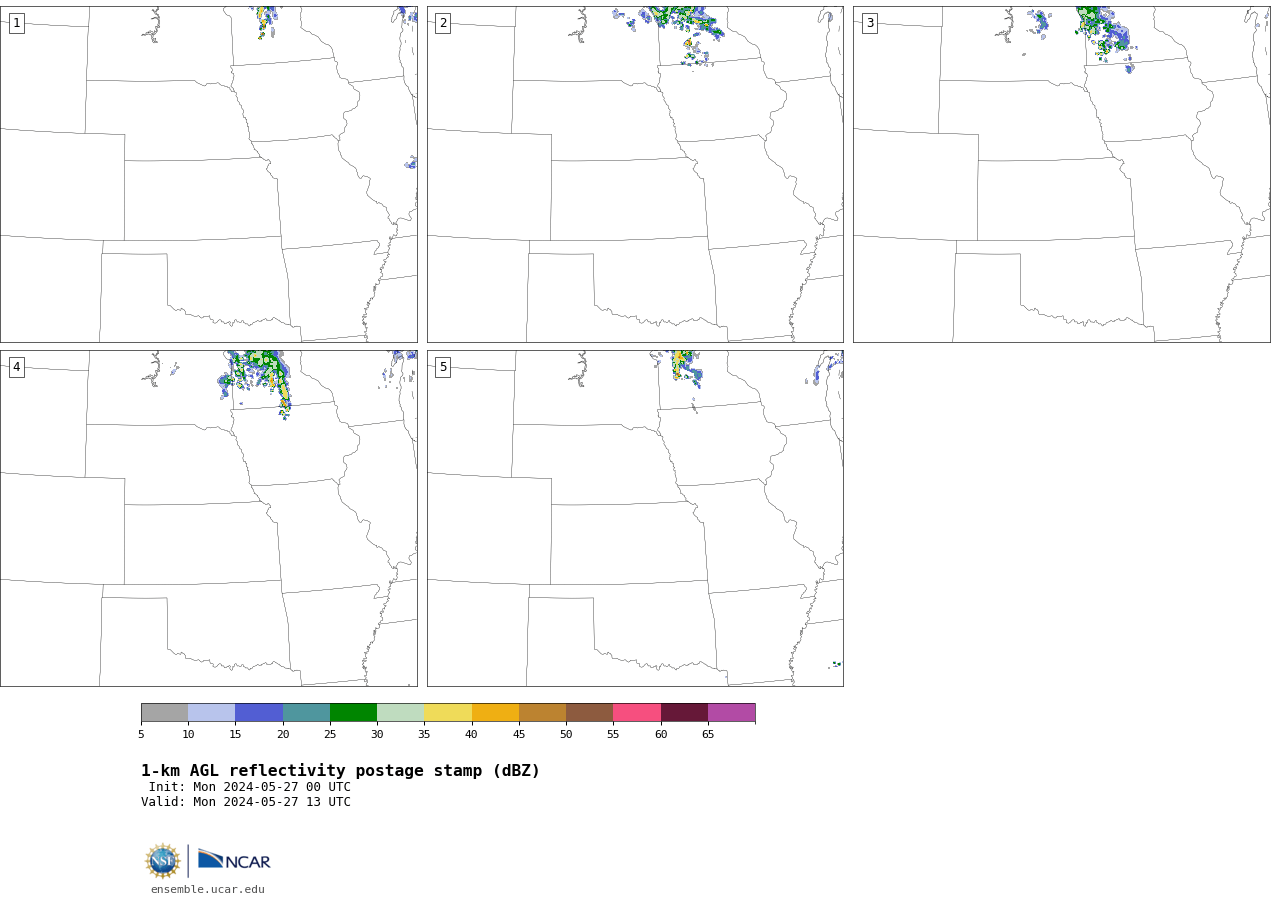Click the "Valid: Mon 2024-05-27 13 UTC" line
Viewport: 1280px width, 901px height.
click(x=246, y=802)
